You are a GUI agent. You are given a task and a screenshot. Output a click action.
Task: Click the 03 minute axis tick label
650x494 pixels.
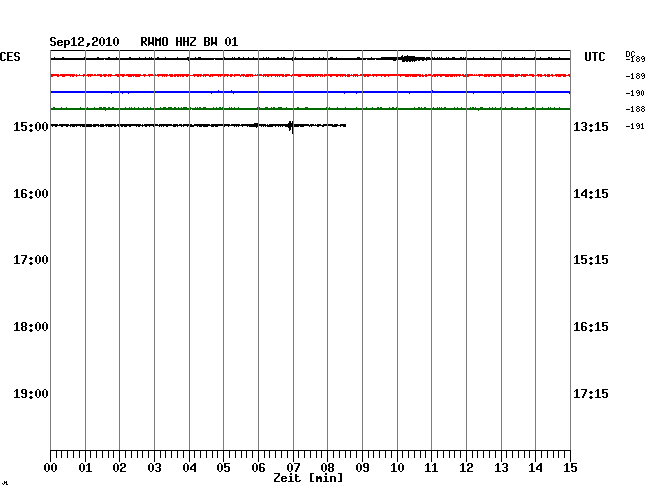point(154,468)
